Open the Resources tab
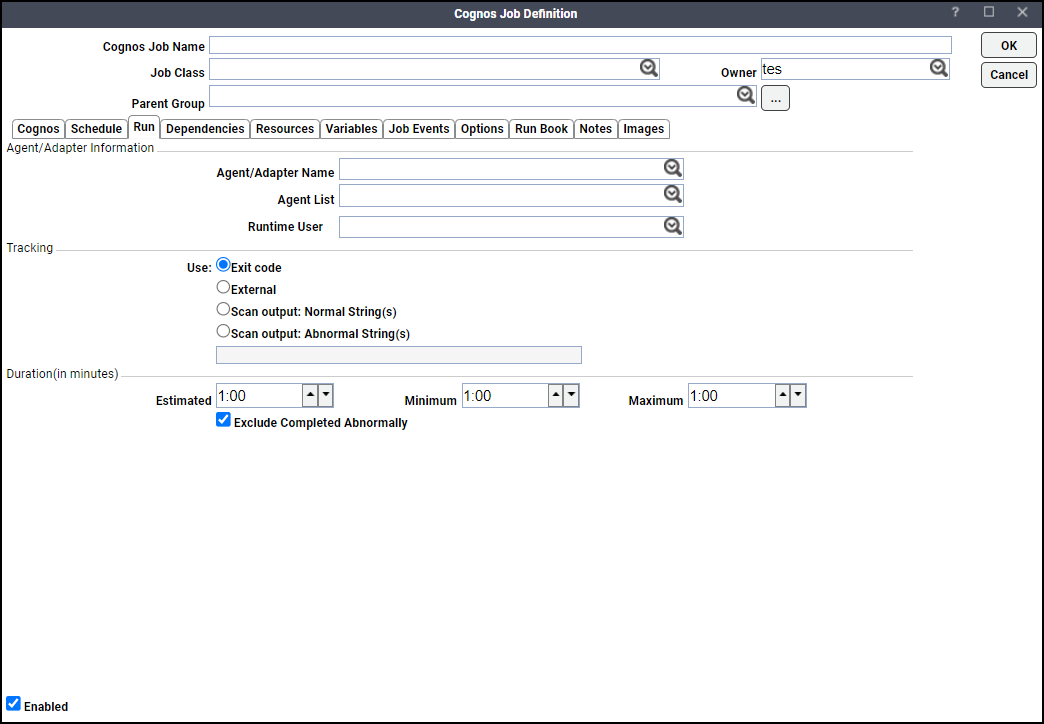 click(285, 129)
